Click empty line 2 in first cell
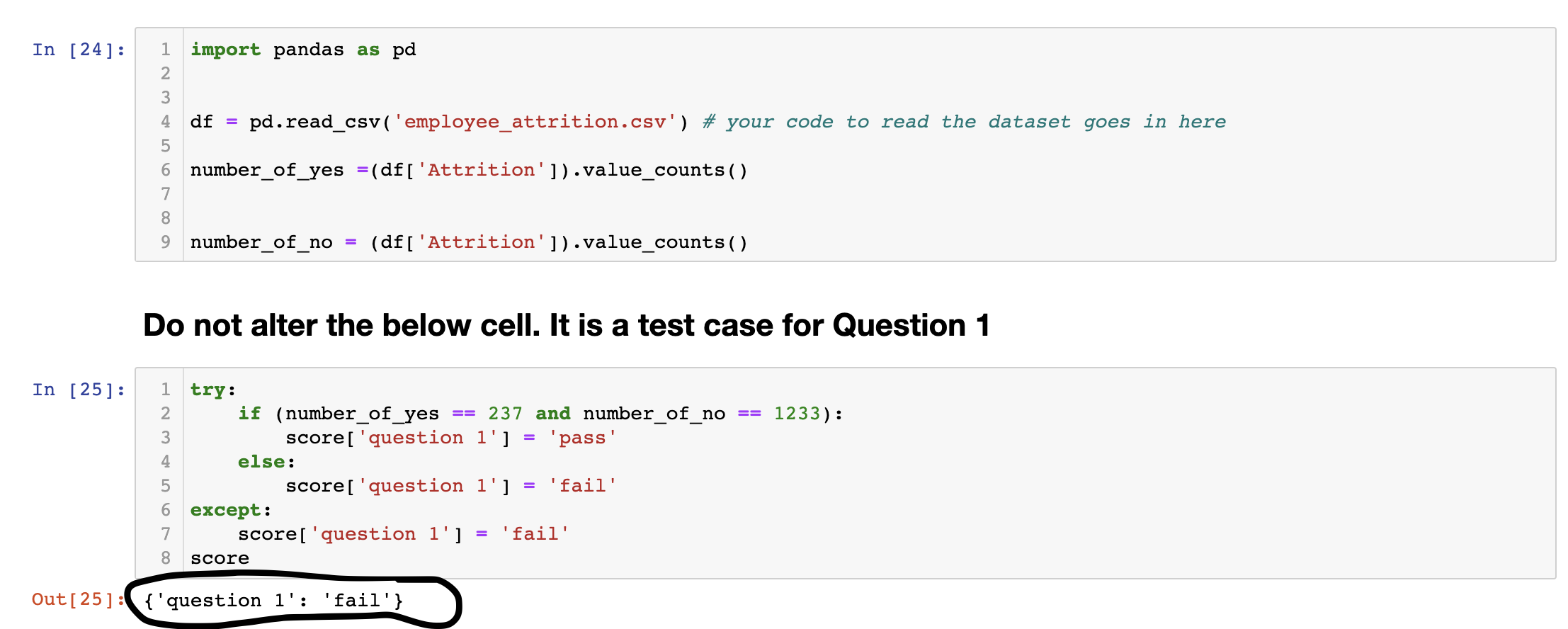The width and height of the screenshot is (1568, 629). click(870, 74)
